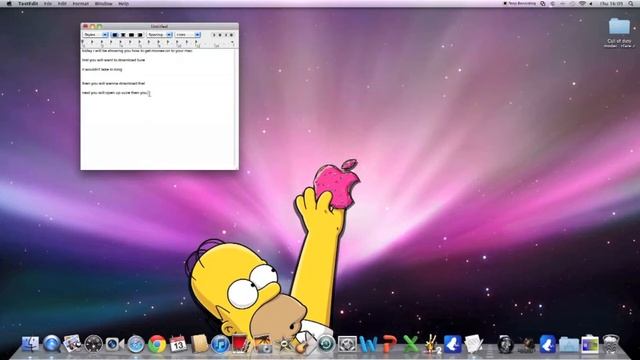Image resolution: width=640 pixels, height=360 pixels.
Task: Expand the Lists dropdown in TextEdit
Action: click(188, 35)
